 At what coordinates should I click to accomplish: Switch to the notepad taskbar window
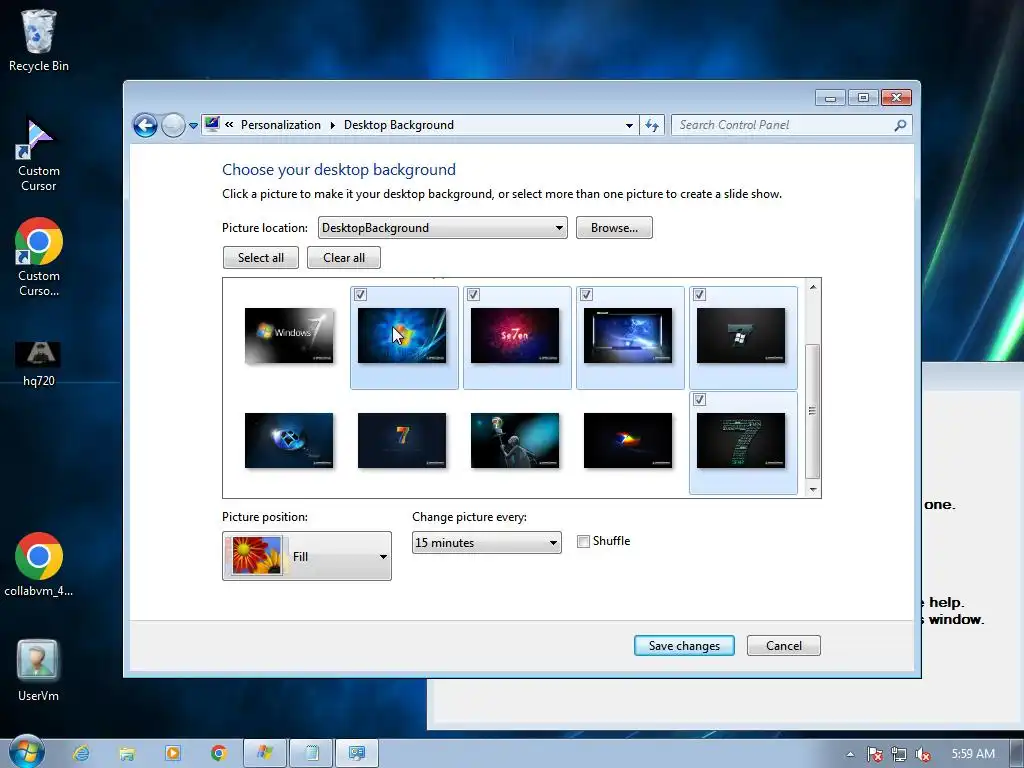coord(311,753)
